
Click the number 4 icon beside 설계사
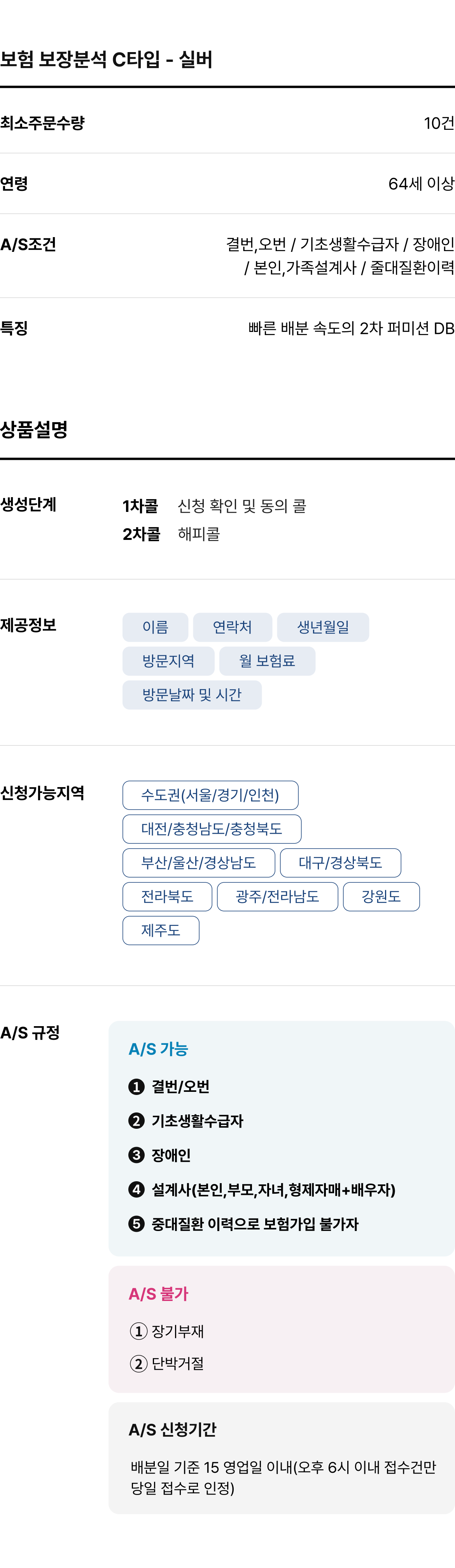point(136,1189)
